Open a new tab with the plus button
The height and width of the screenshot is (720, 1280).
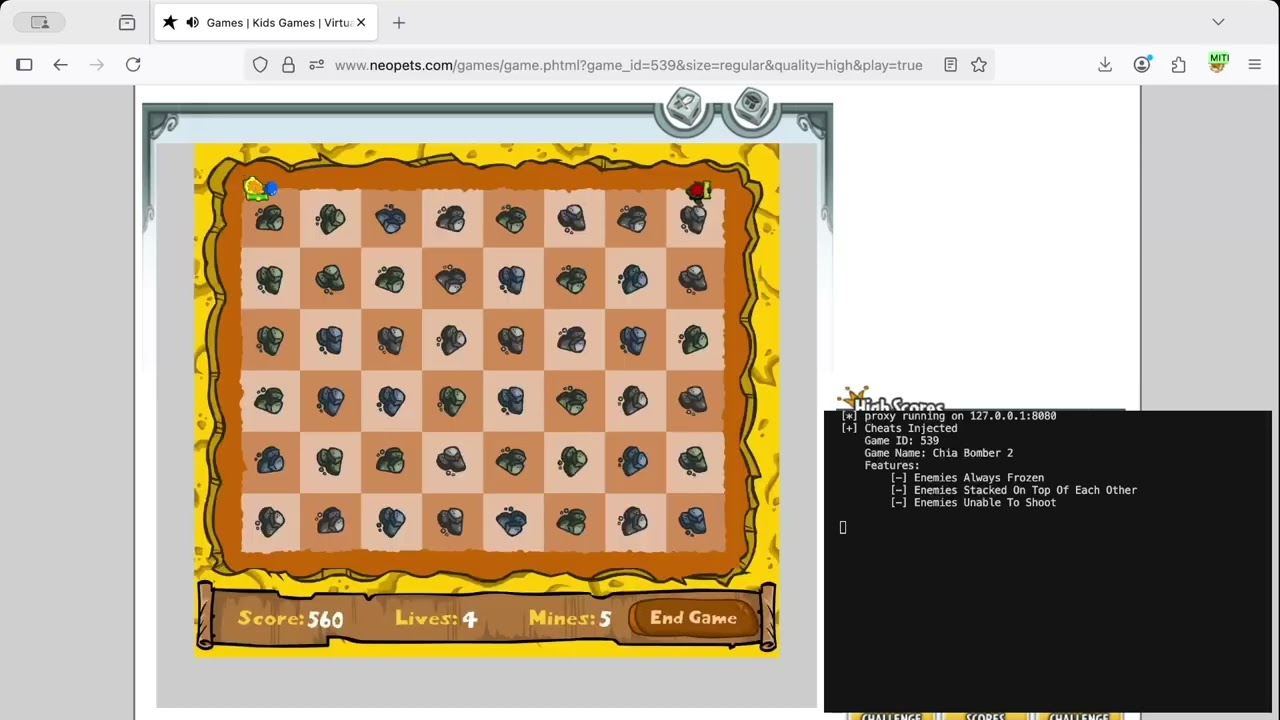pos(399,22)
